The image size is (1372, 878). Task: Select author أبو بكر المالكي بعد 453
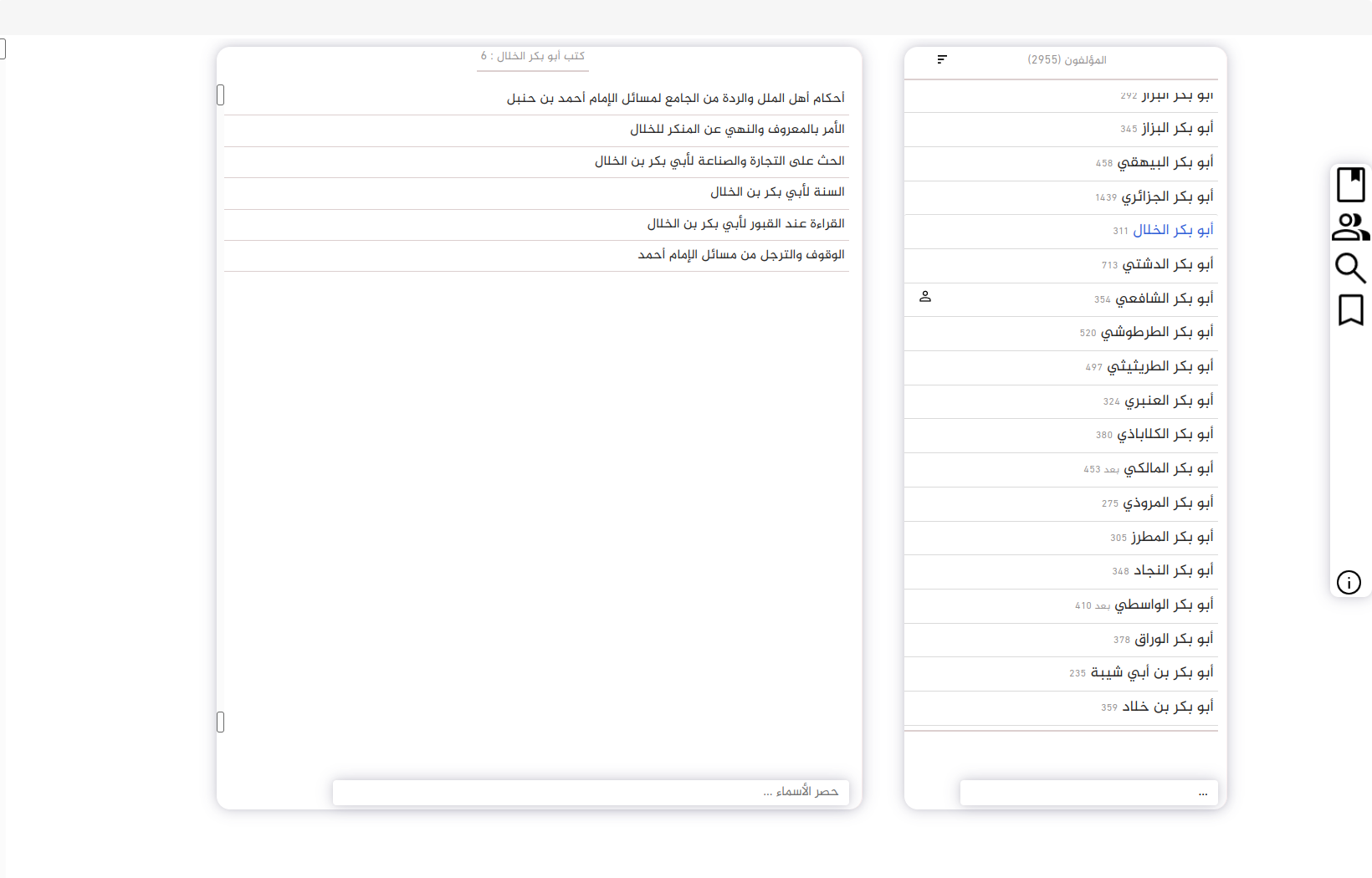(1061, 469)
